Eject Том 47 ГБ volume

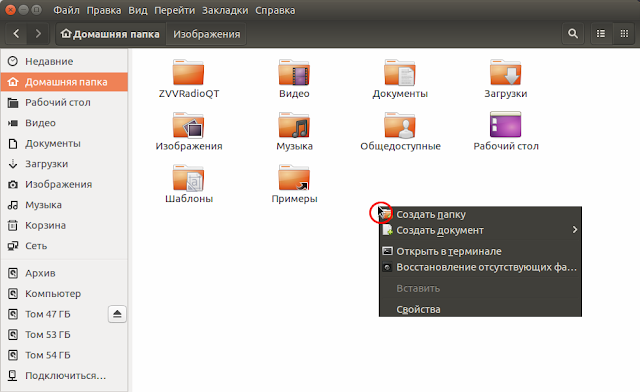(x=117, y=314)
